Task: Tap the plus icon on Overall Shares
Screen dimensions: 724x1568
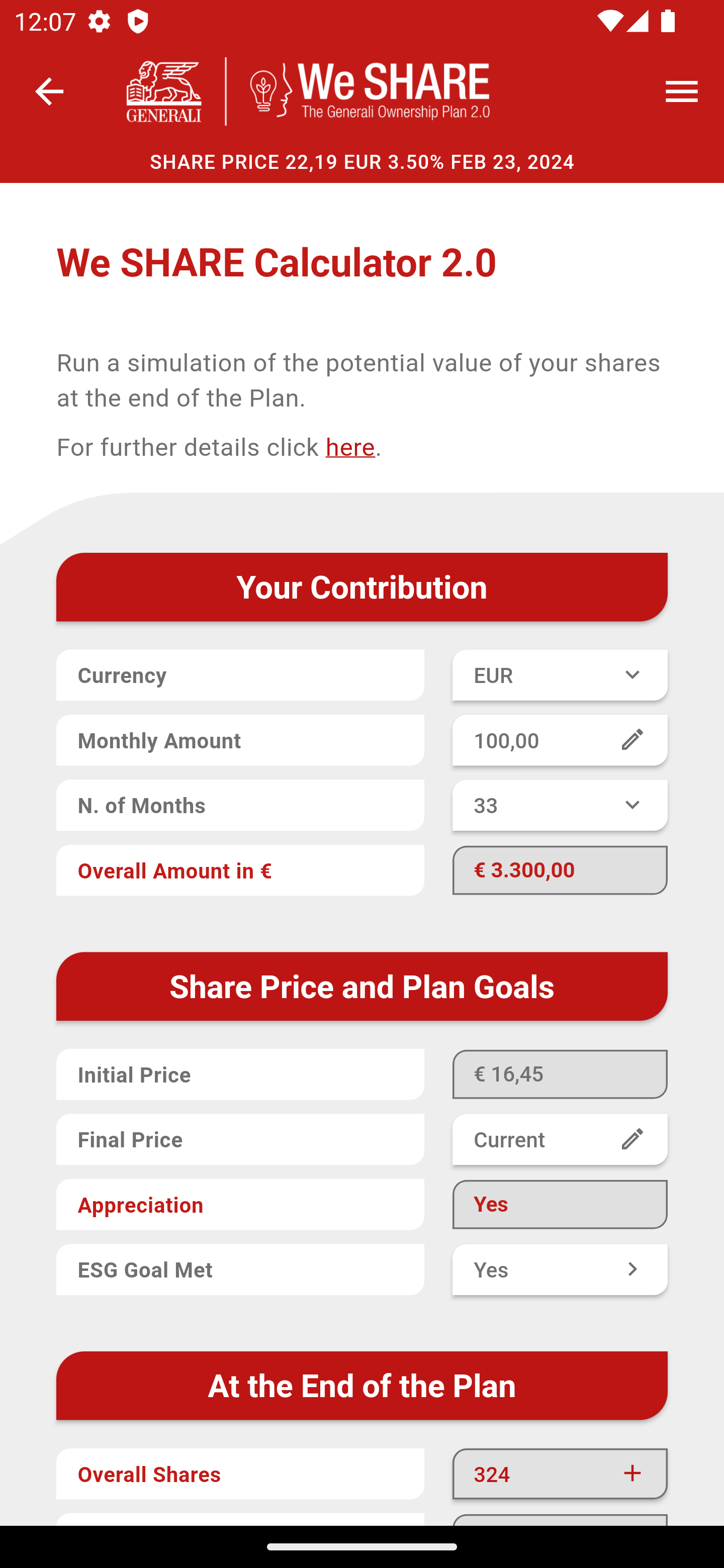Action: pyautogui.click(x=632, y=1474)
